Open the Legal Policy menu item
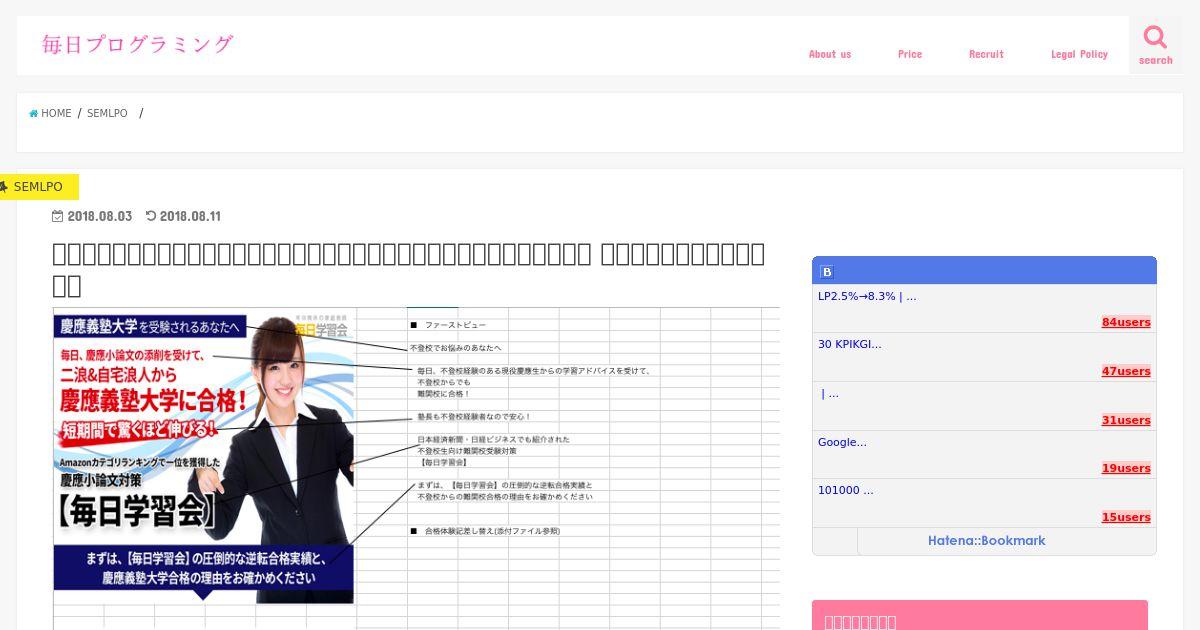 1079,54
